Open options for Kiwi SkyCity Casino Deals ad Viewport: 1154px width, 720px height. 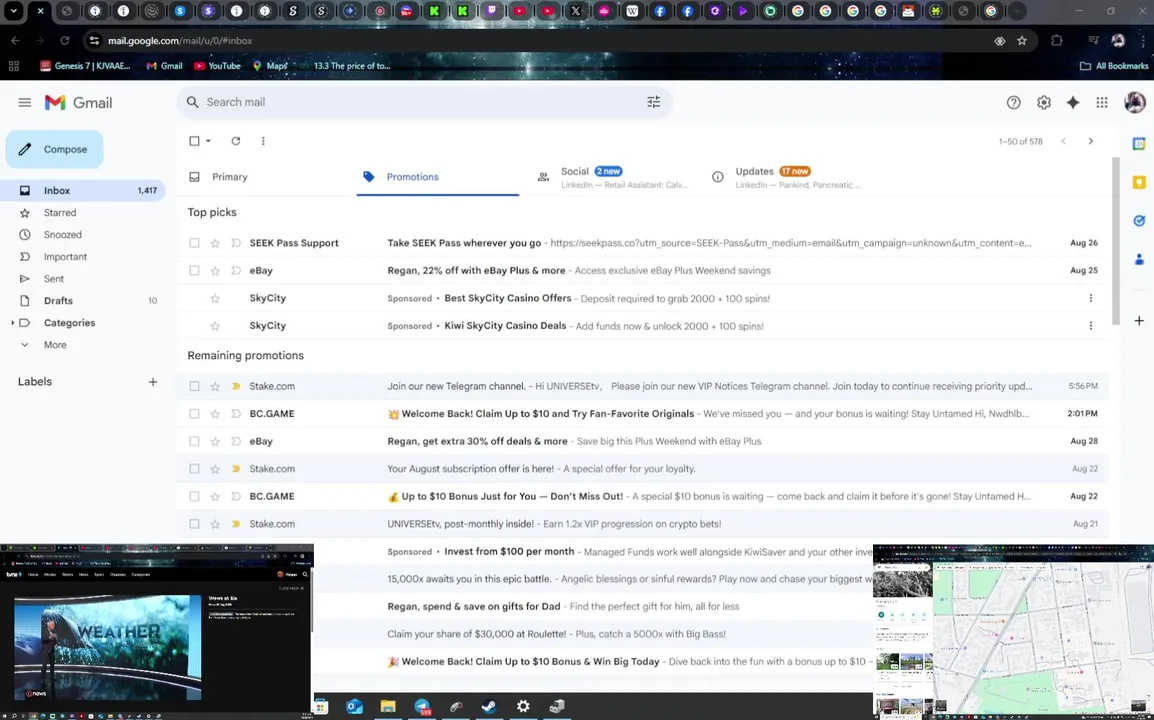coord(1091,325)
